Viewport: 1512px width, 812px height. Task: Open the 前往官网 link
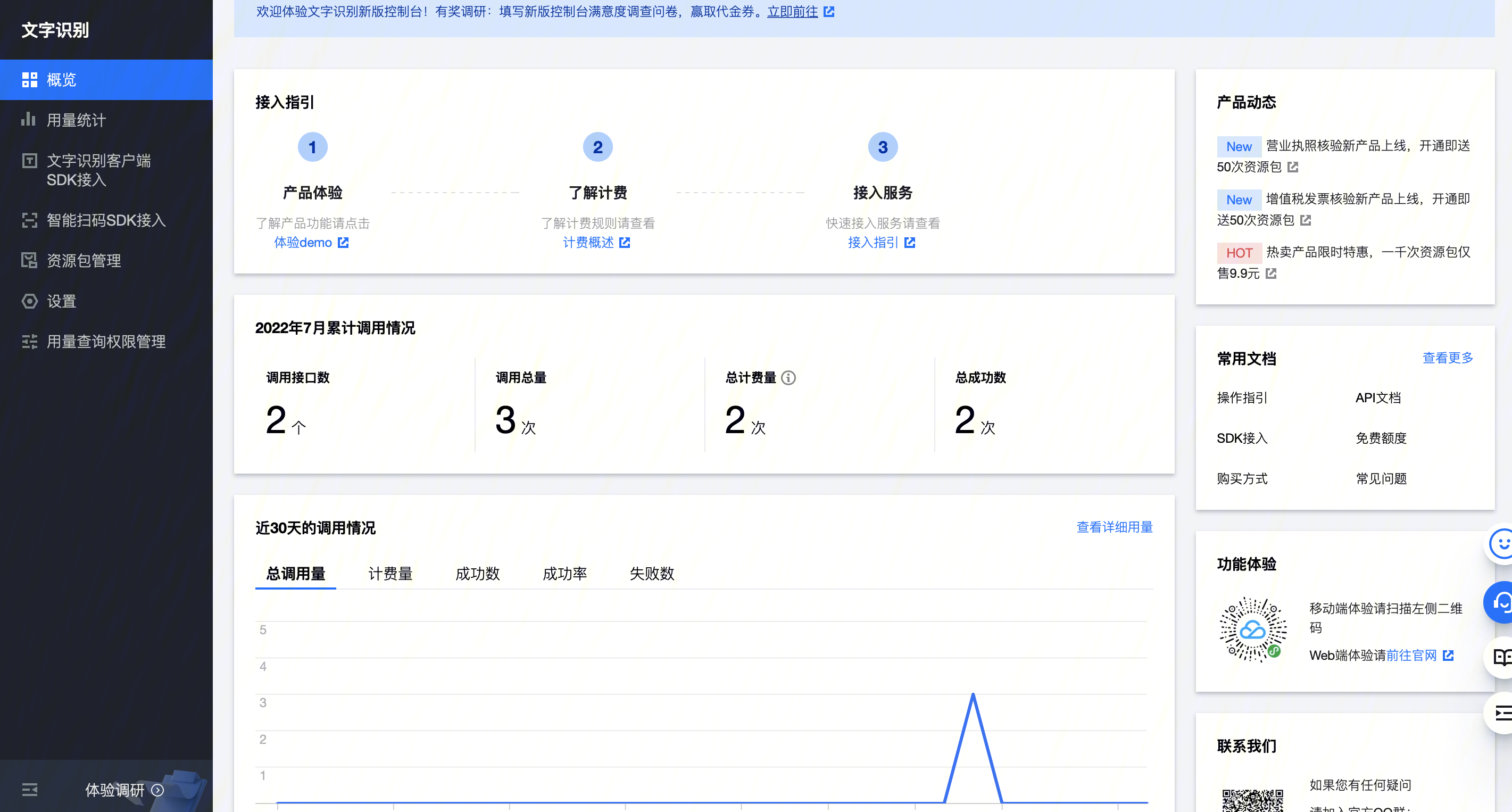(1411, 655)
